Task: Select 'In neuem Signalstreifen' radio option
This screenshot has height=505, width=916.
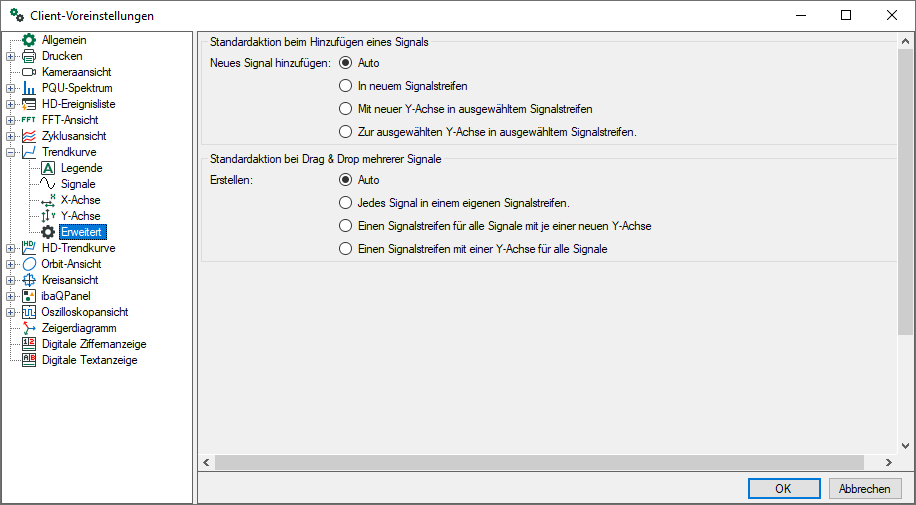Action: click(x=346, y=86)
